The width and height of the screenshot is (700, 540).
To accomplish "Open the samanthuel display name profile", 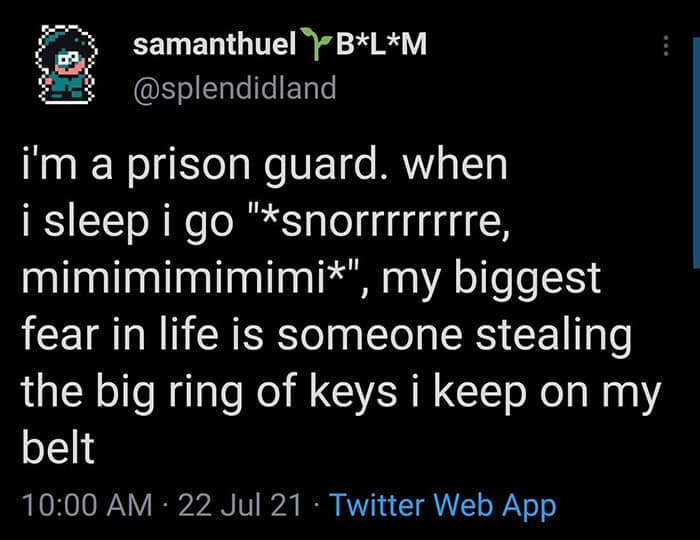I will (214, 44).
